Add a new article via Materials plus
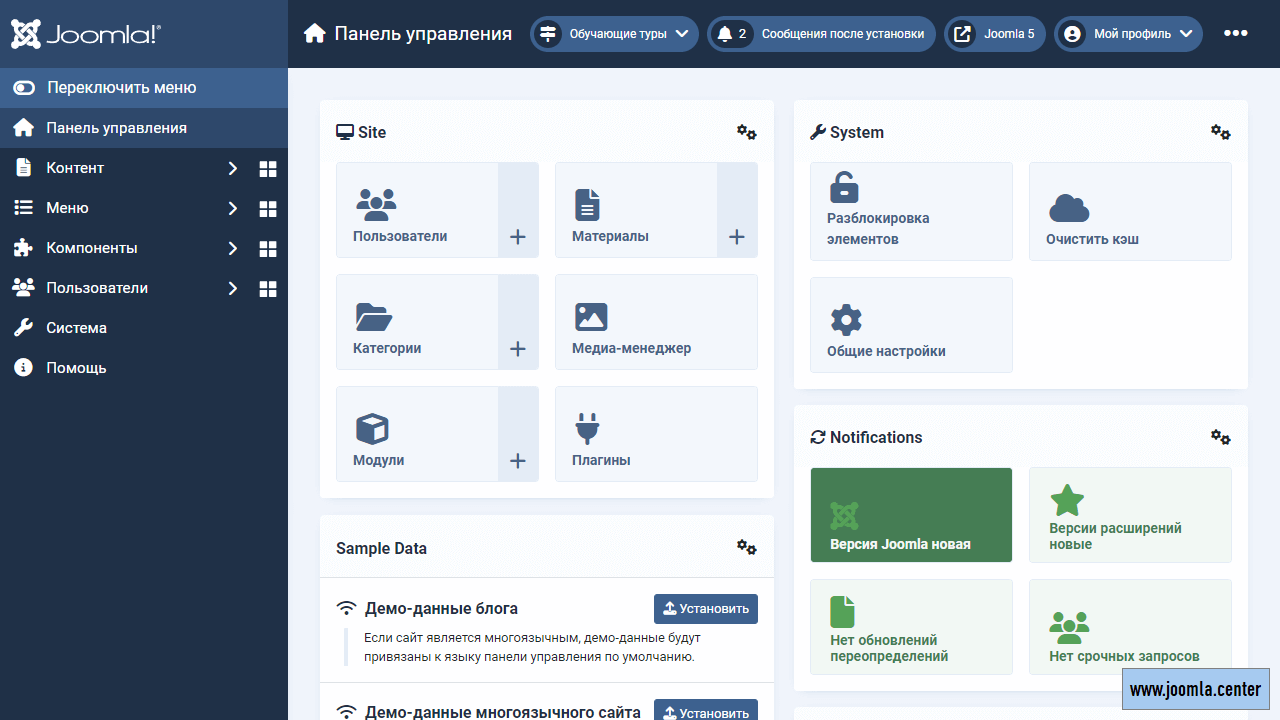This screenshot has width=1280, height=720. pos(736,237)
